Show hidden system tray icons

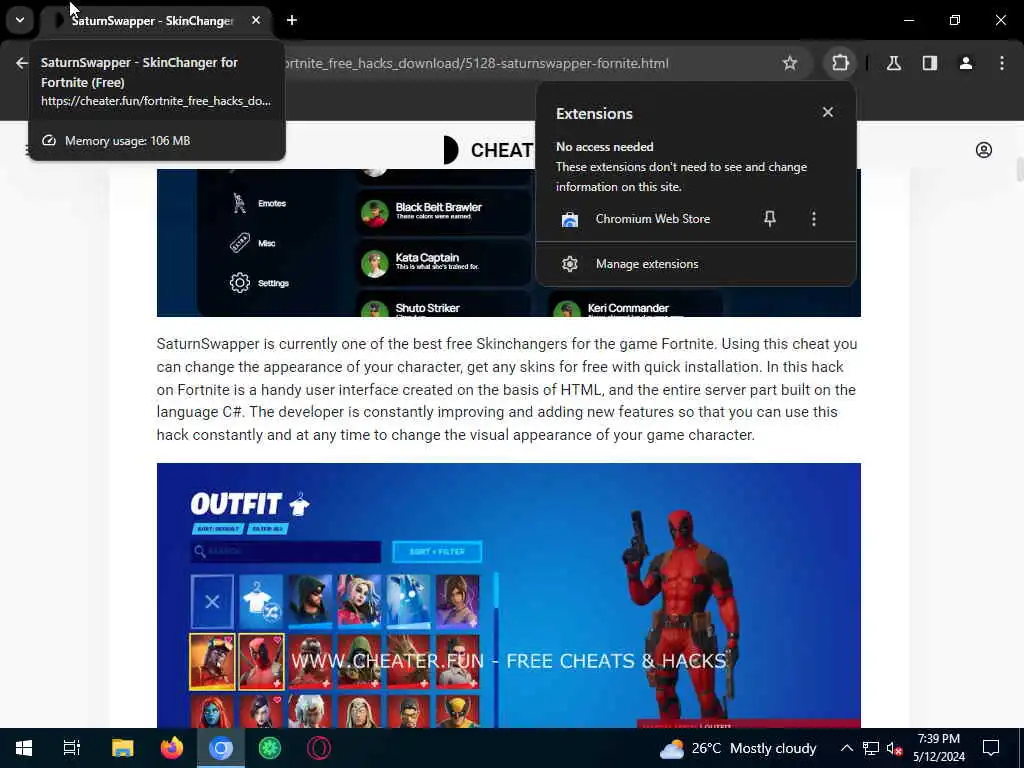point(846,748)
